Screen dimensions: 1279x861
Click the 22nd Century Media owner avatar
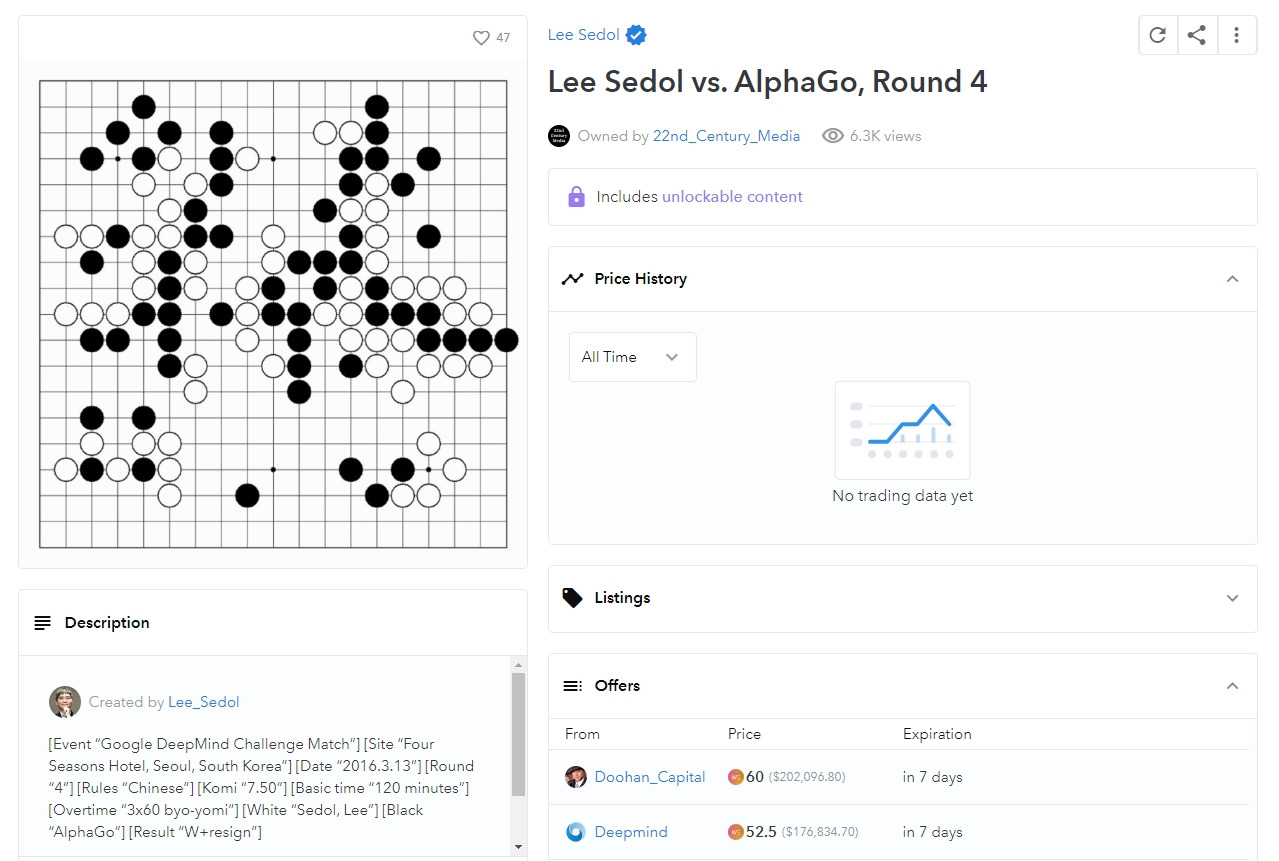coord(559,136)
